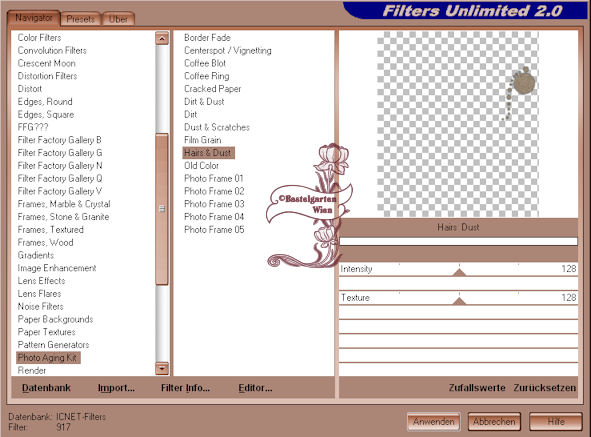
Task: Click the scroll down arrow in category list
Action: click(x=162, y=368)
